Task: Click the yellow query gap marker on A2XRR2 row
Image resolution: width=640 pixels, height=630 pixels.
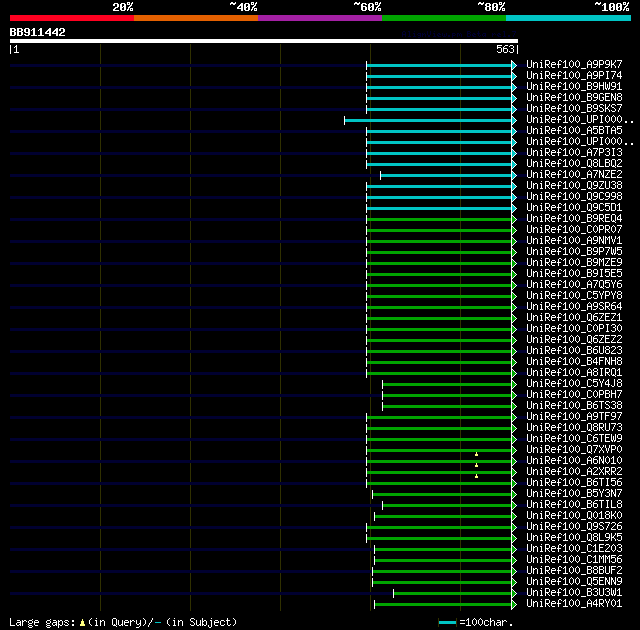Action: point(476,476)
